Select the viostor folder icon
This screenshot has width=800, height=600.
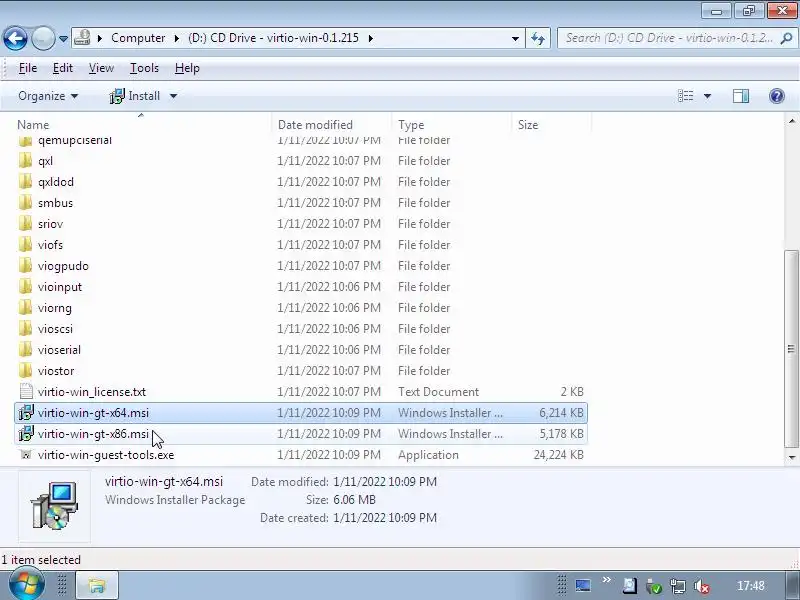pos(25,370)
